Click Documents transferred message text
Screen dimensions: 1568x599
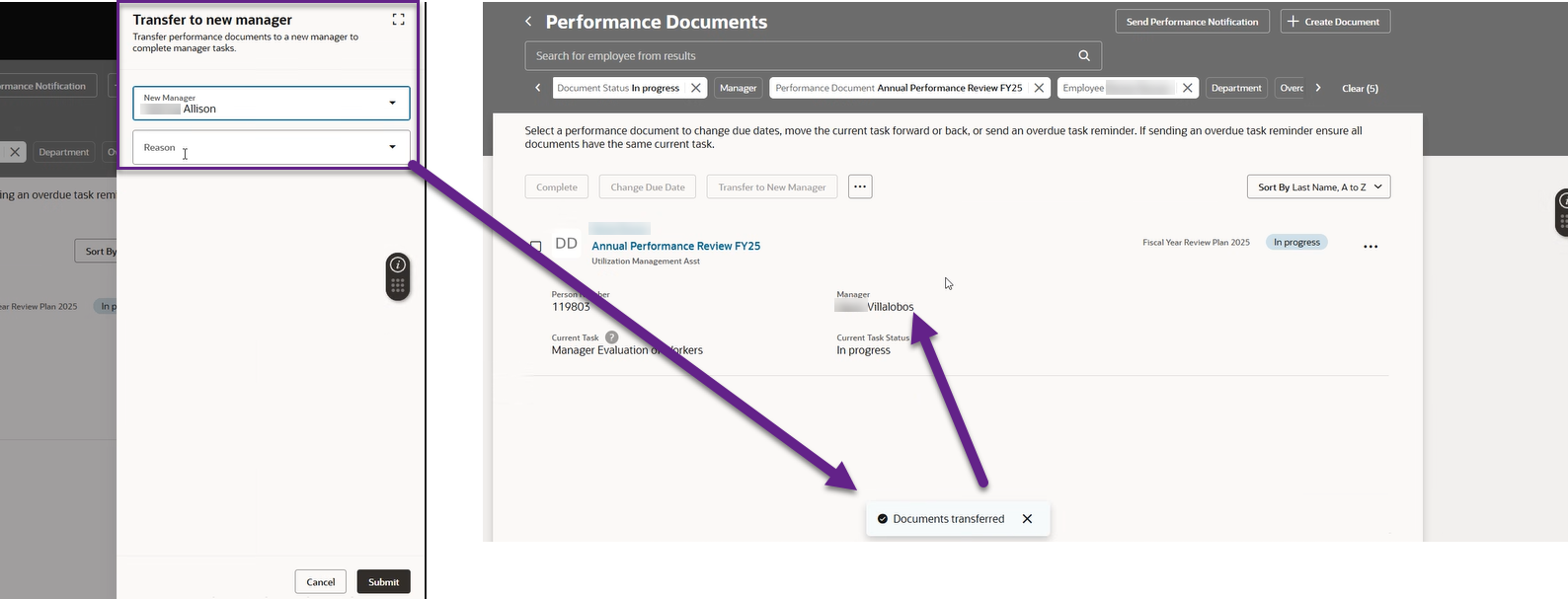pos(949,519)
